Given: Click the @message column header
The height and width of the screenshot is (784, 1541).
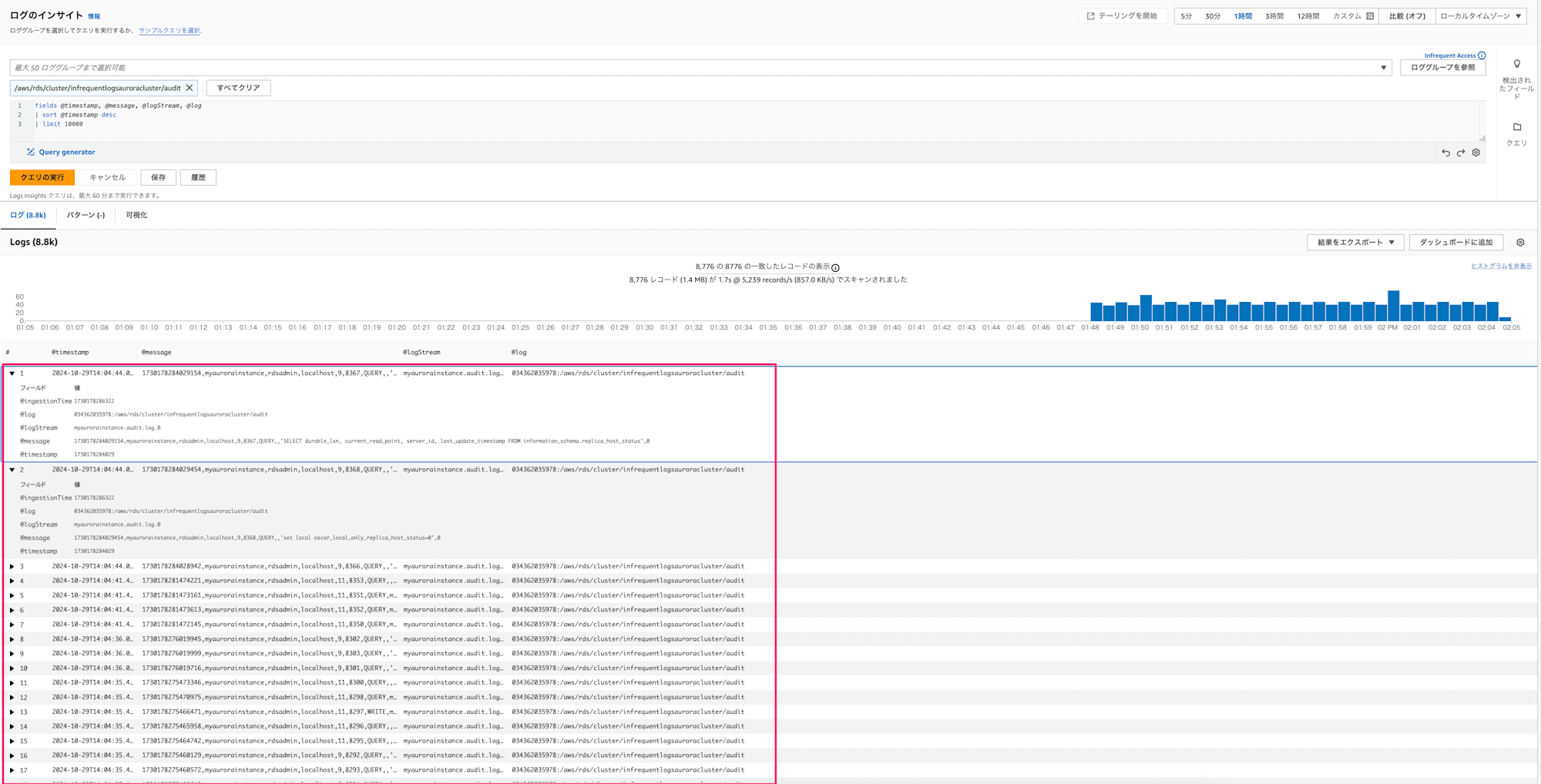Looking at the screenshot, I should [156, 353].
